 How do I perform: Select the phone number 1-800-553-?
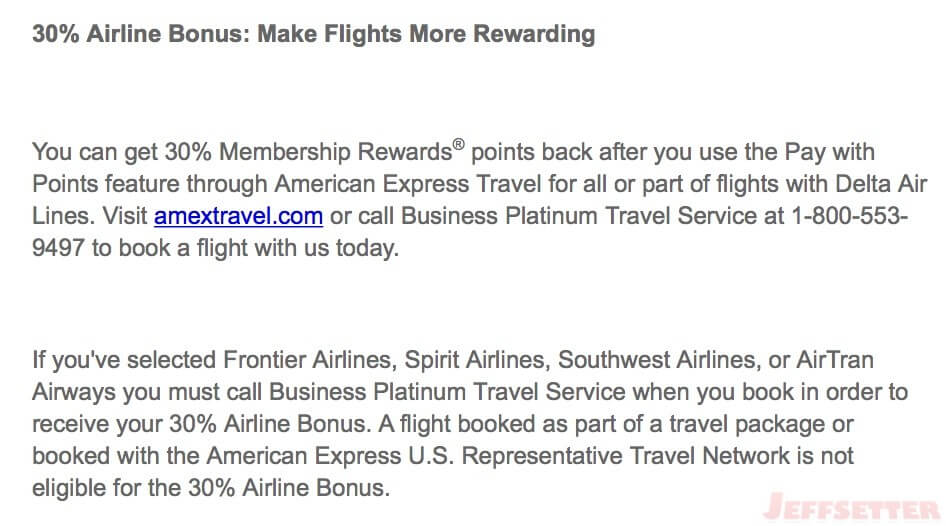(x=849, y=216)
